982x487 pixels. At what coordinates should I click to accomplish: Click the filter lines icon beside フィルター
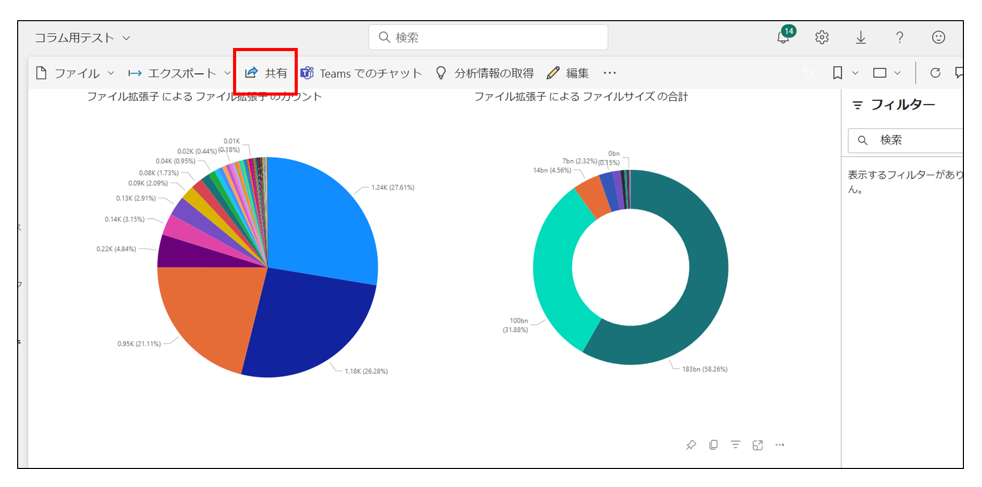[x=857, y=106]
